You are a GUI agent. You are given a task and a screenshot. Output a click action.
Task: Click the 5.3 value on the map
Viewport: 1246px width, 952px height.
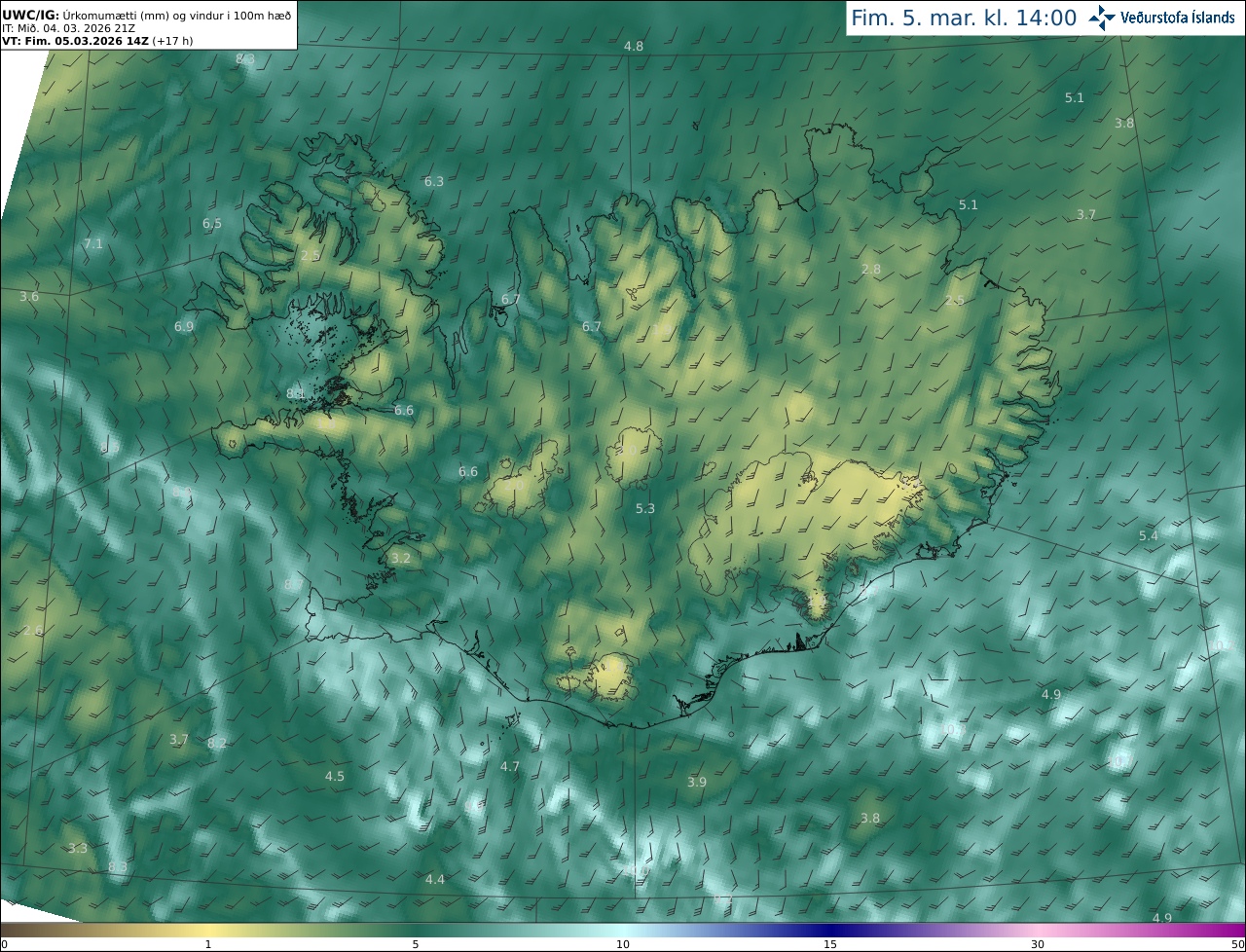coord(645,509)
